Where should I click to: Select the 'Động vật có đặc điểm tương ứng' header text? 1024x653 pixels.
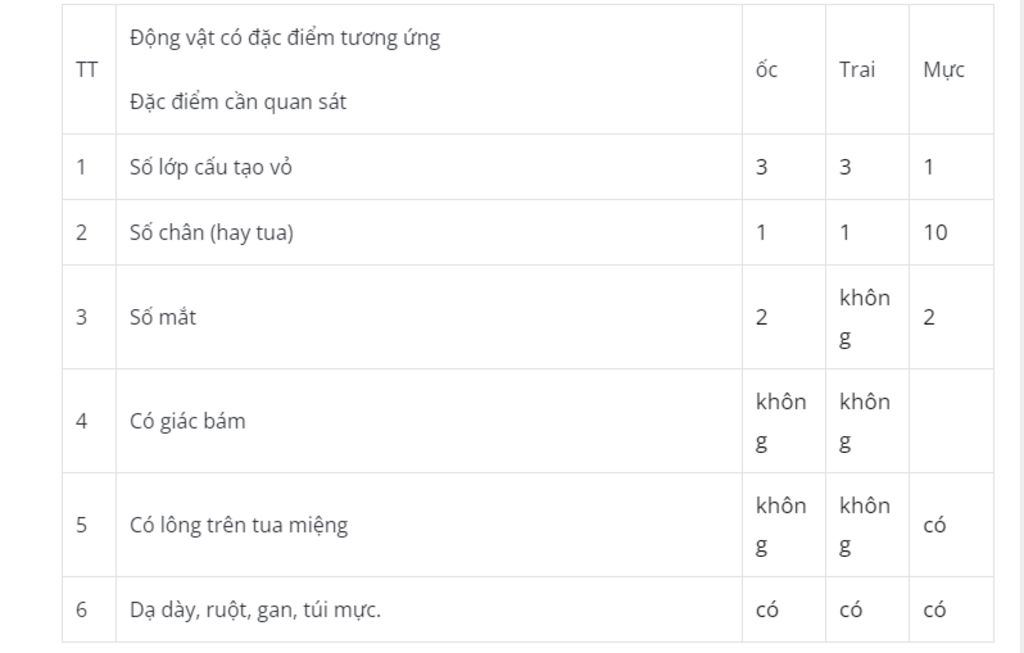[x=285, y=37]
